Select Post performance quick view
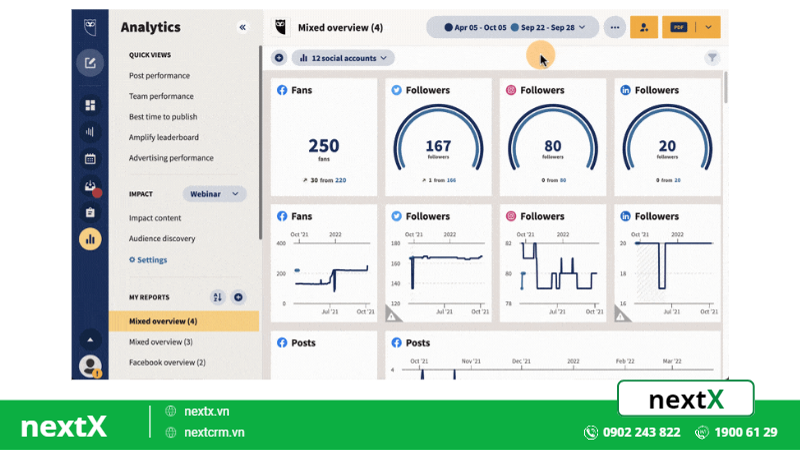This screenshot has height=450, width=800. click(x=159, y=76)
